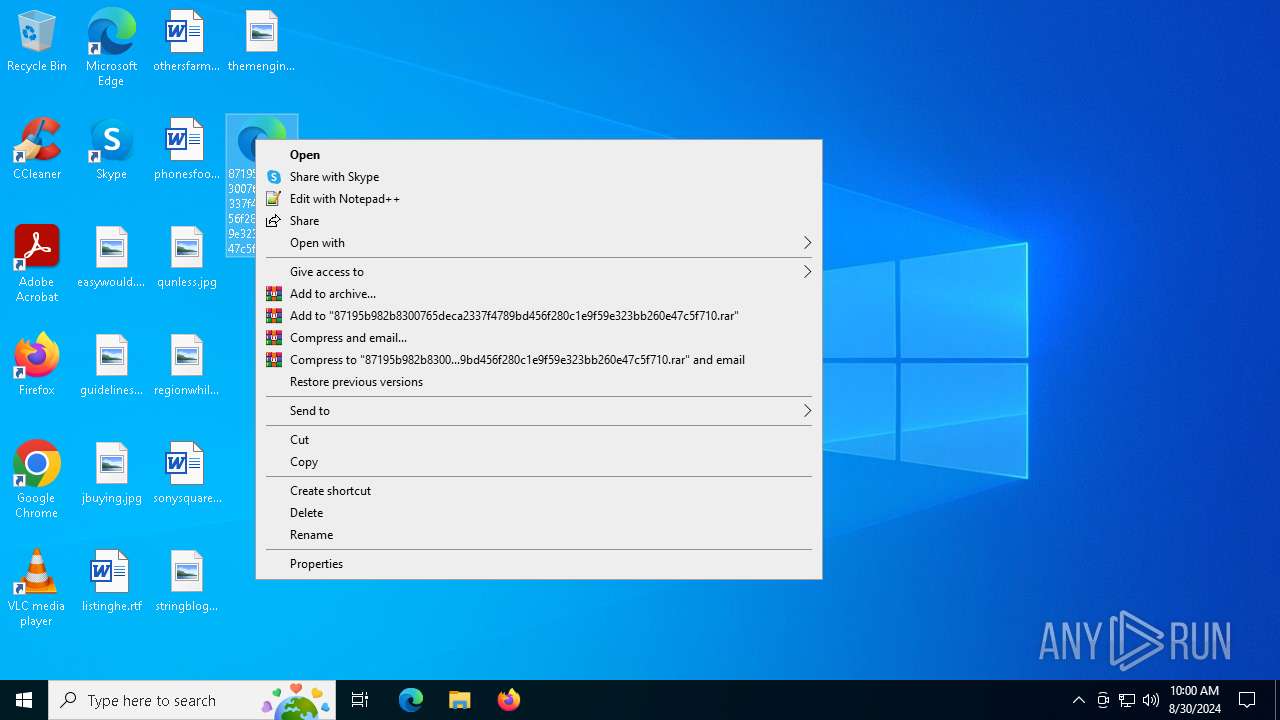
Task: Open Task View from the taskbar
Action: point(360,700)
